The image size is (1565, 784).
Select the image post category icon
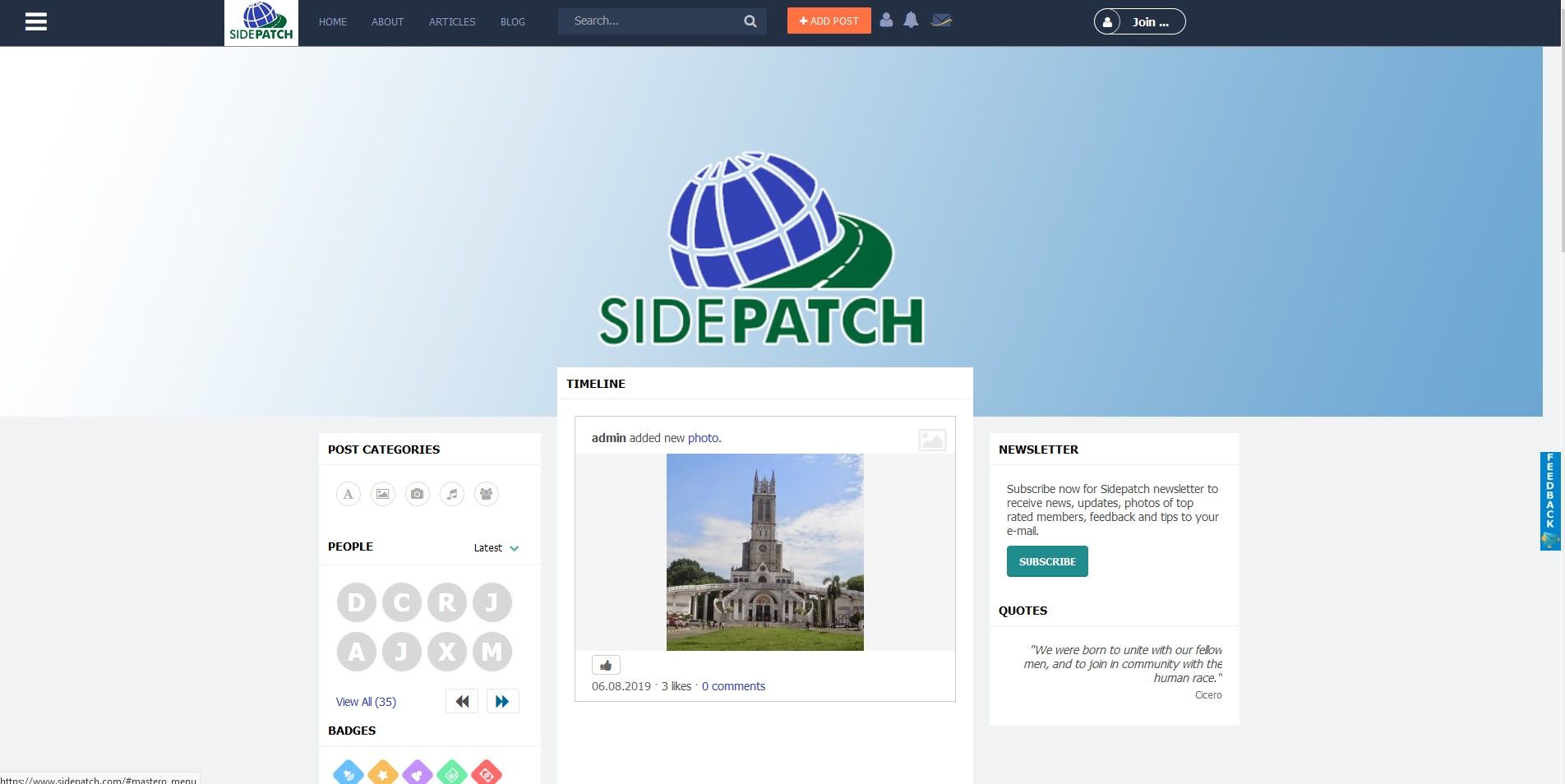[x=383, y=494]
